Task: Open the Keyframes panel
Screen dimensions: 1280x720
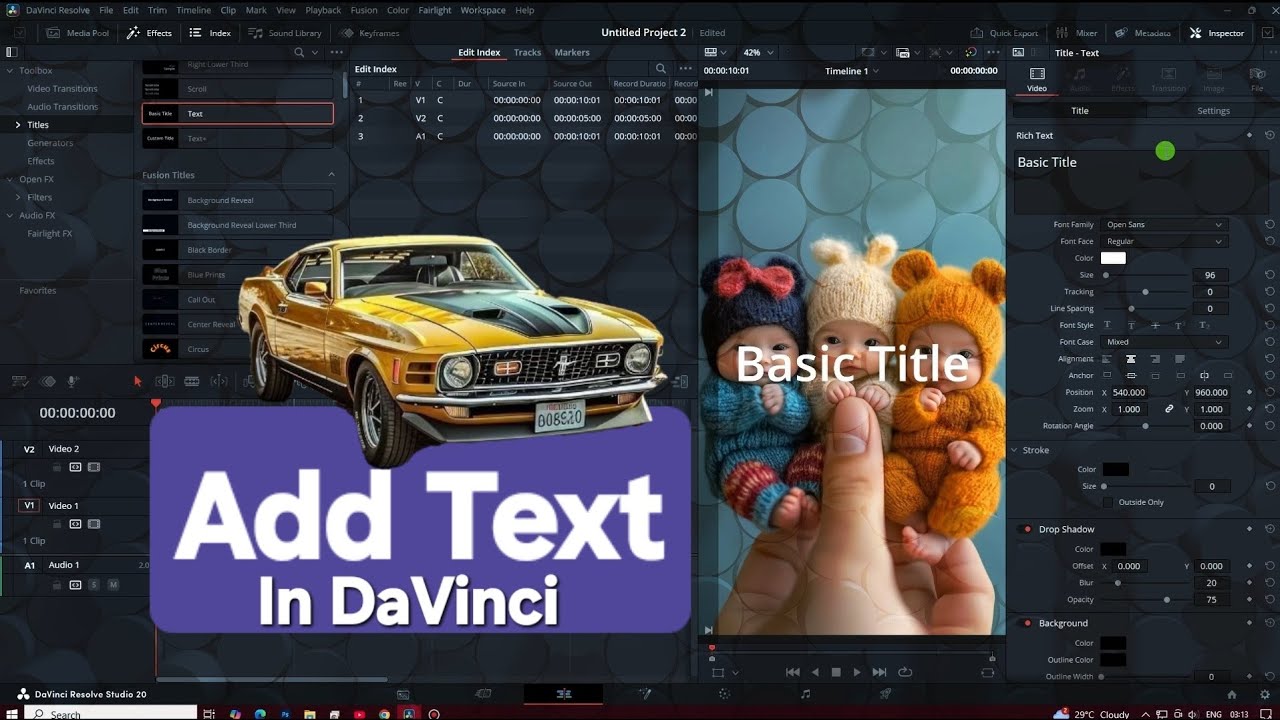Action: click(369, 33)
